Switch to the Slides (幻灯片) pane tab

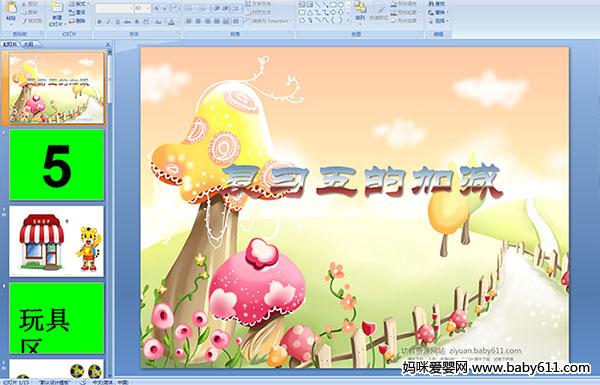[x=10, y=44]
